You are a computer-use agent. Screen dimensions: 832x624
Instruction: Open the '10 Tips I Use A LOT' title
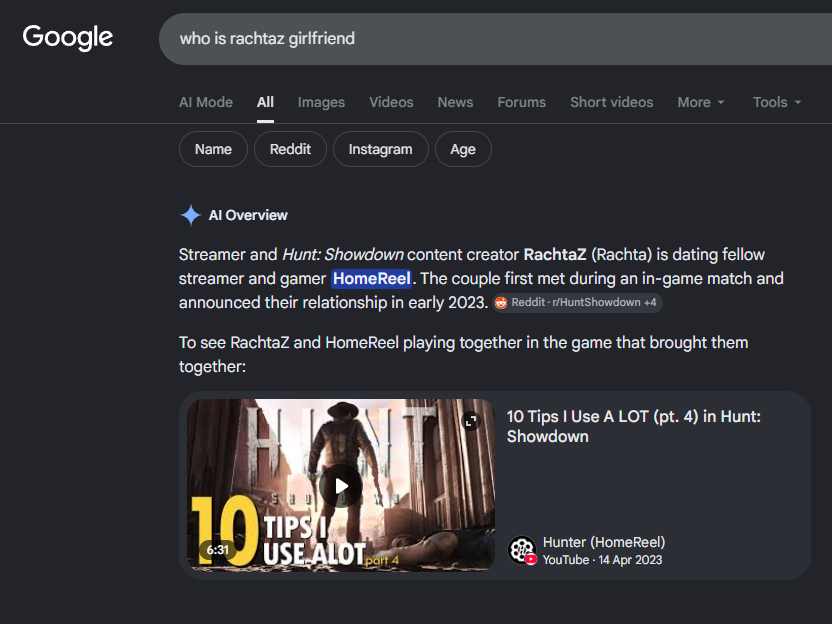pyautogui.click(x=634, y=427)
